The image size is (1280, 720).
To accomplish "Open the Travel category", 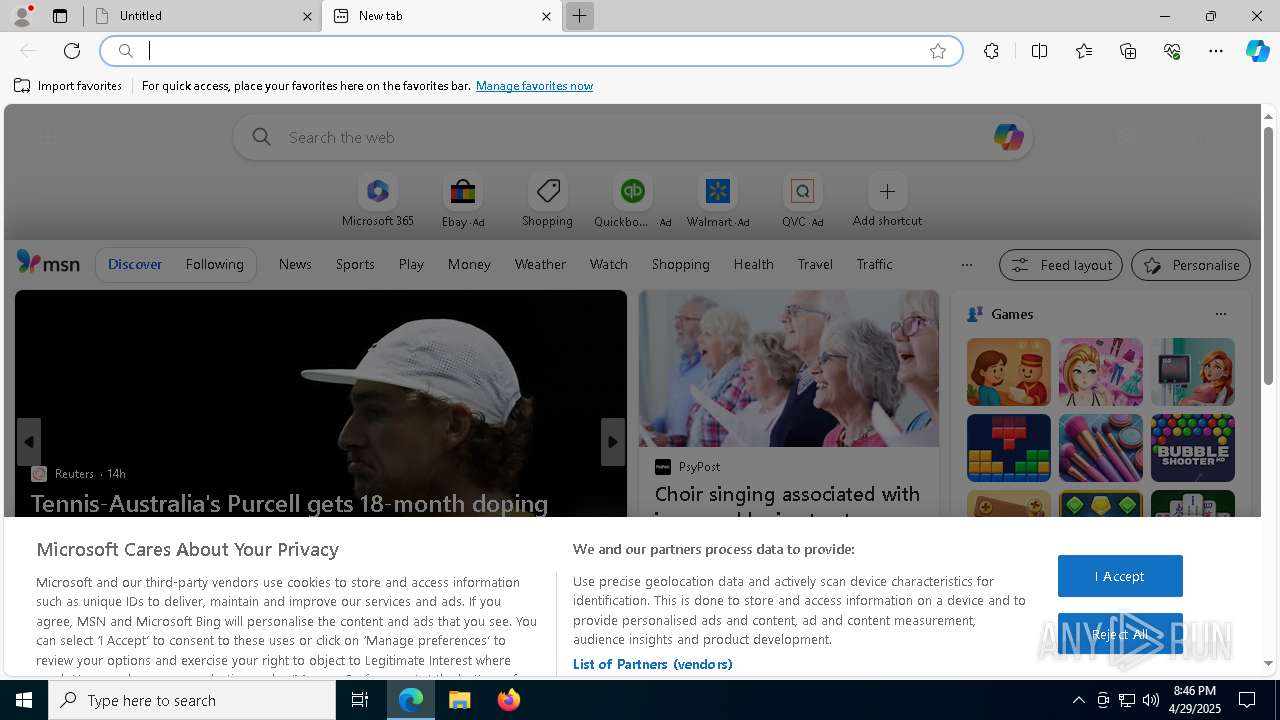I will point(815,264).
